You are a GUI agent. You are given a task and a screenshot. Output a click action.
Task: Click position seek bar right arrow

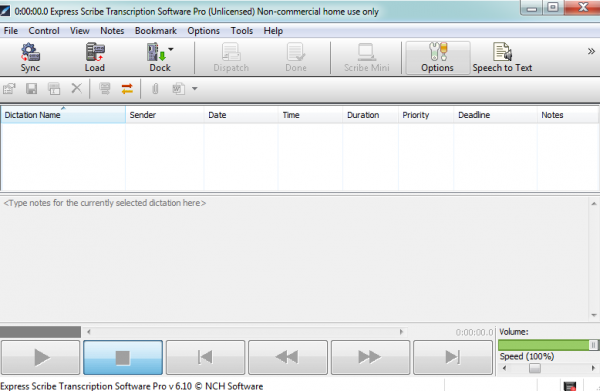click(401, 332)
